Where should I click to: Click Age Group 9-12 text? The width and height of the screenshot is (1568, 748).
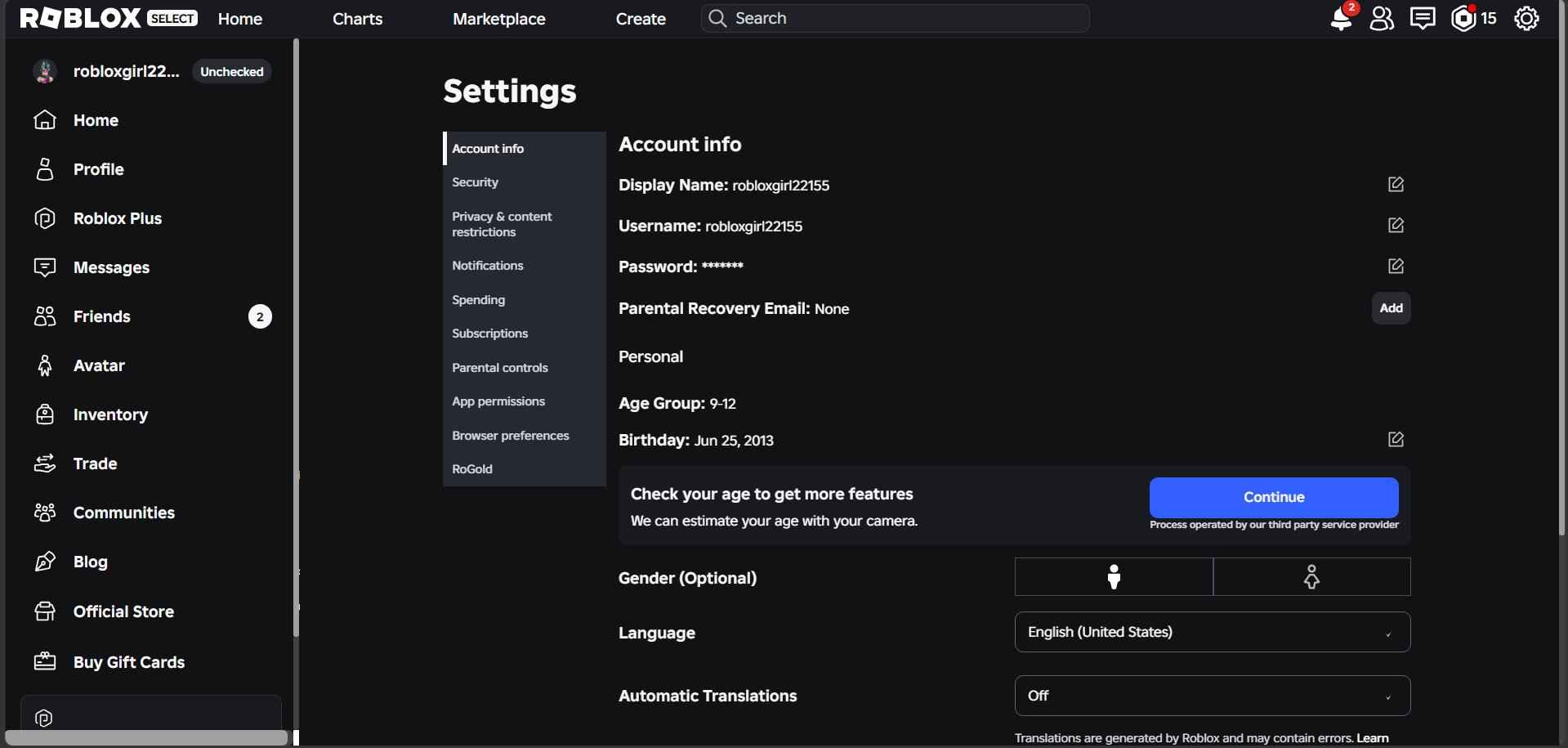pos(677,403)
